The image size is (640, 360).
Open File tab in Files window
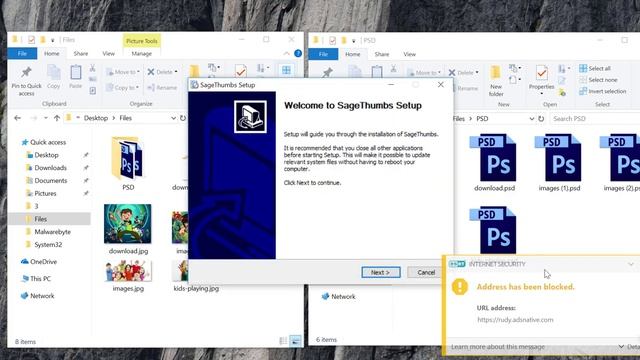click(x=22, y=53)
